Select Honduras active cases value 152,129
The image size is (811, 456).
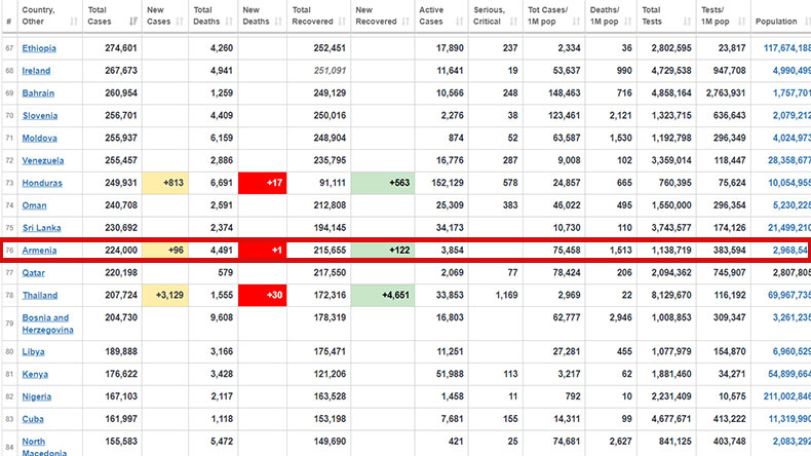tap(447, 183)
